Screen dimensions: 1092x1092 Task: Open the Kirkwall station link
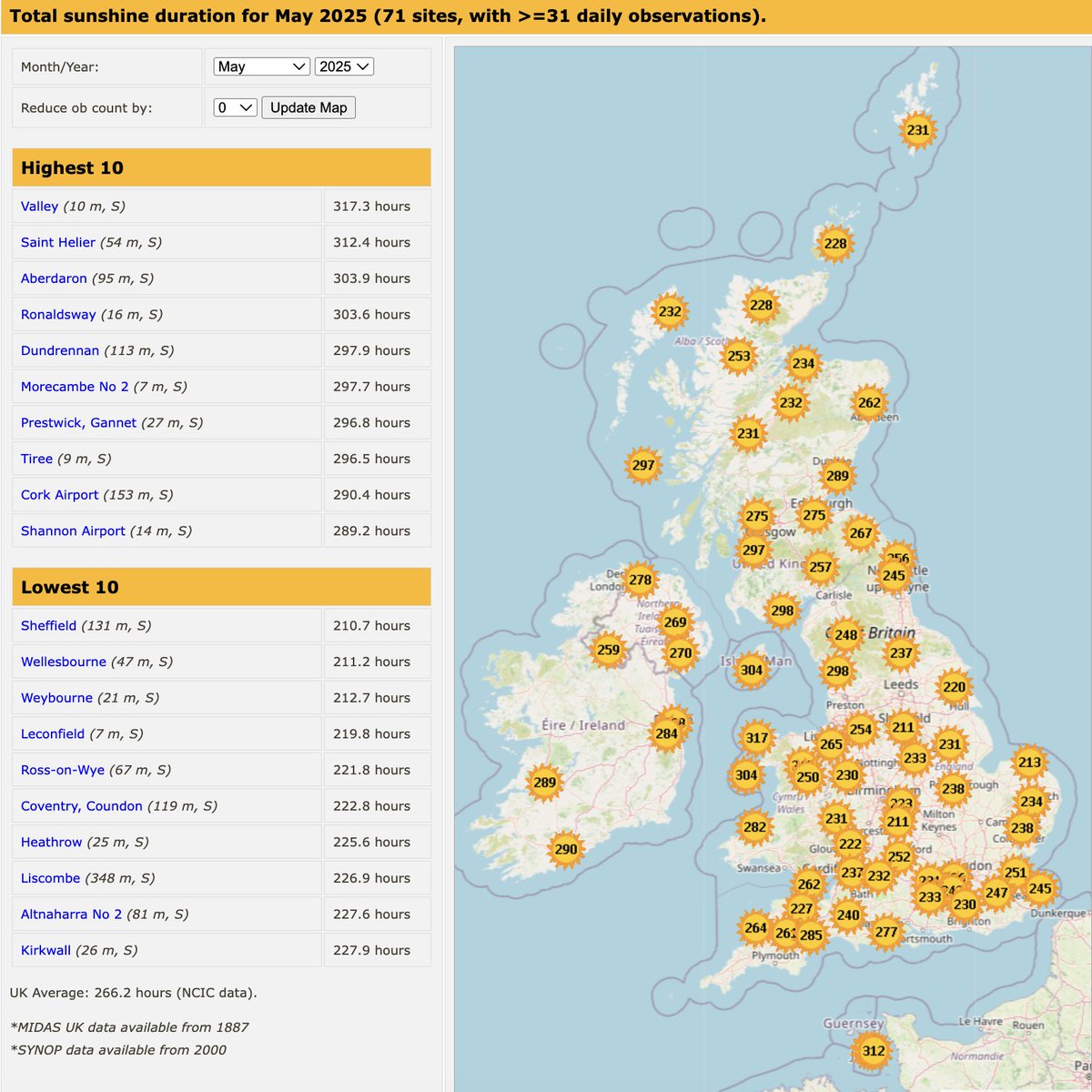click(x=45, y=951)
